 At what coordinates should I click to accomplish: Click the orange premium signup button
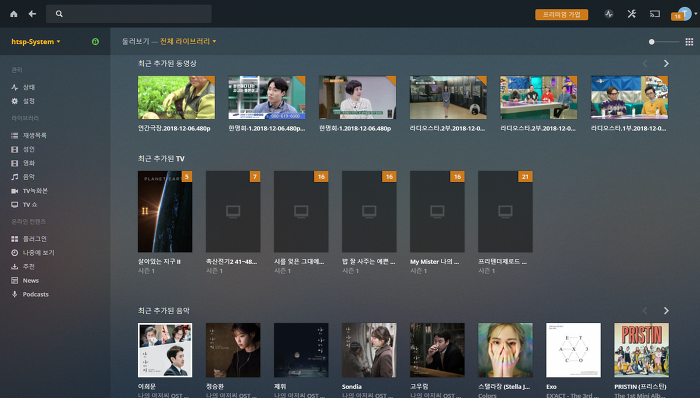561,15
